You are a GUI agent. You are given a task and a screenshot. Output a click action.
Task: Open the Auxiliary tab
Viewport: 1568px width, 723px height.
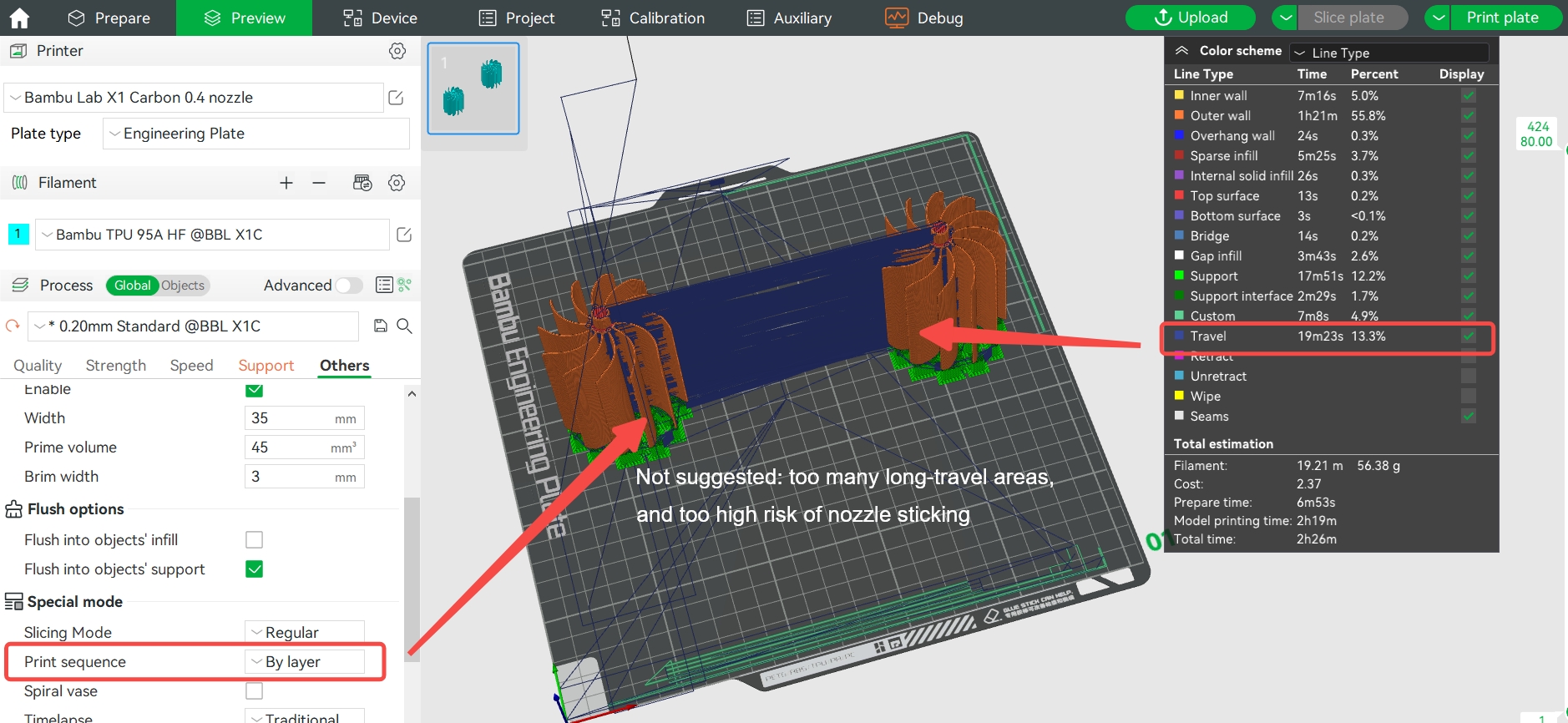pyautogui.click(x=789, y=18)
